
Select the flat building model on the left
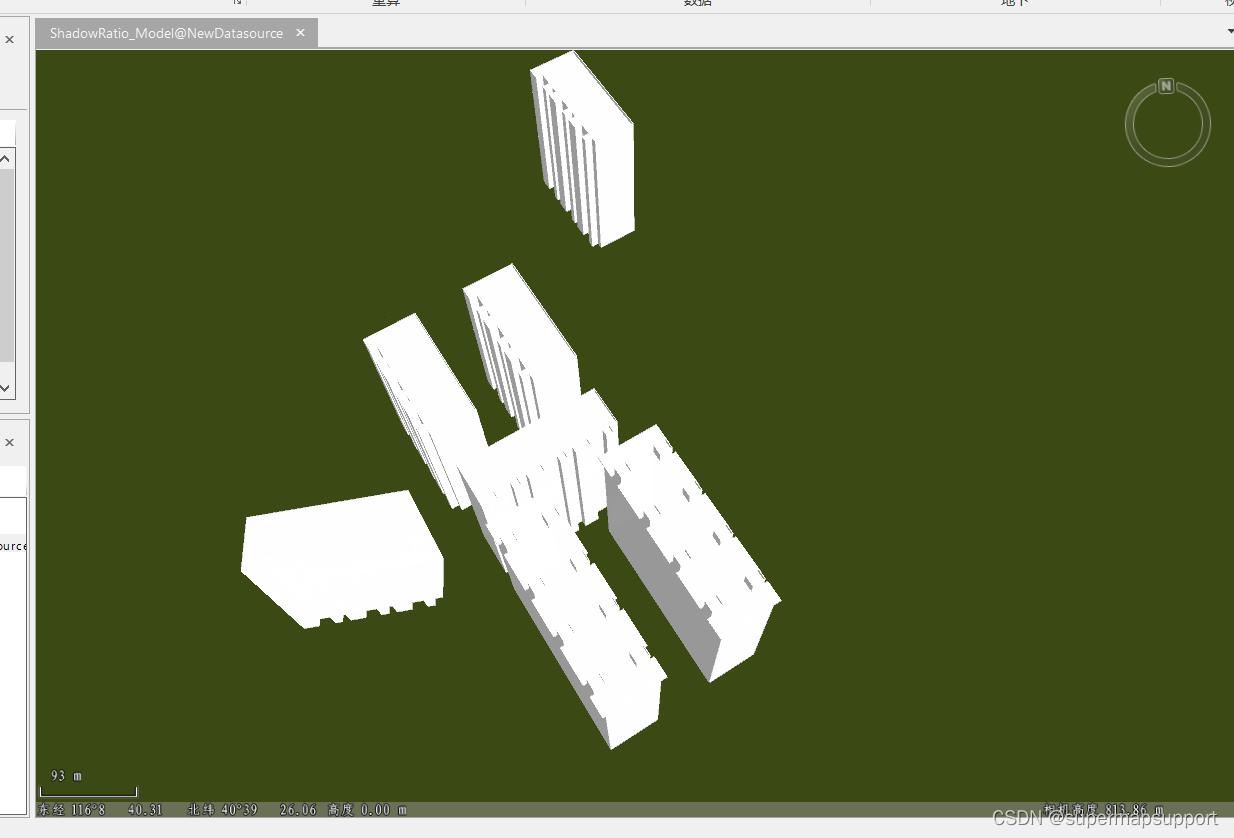click(x=340, y=555)
